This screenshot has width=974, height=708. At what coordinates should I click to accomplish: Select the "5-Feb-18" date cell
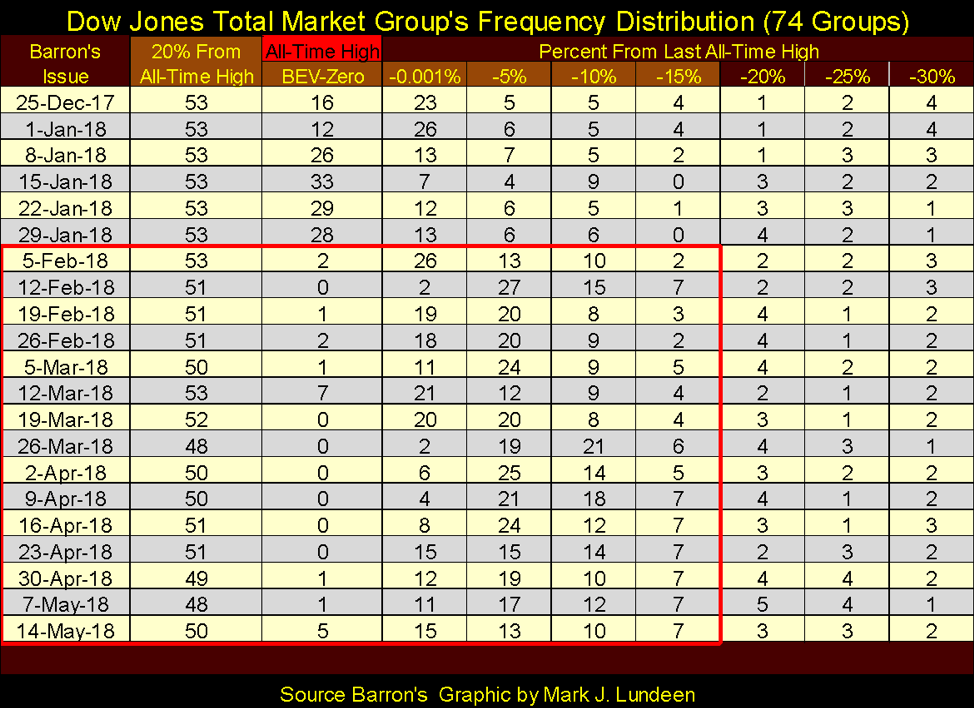[x=65, y=260]
